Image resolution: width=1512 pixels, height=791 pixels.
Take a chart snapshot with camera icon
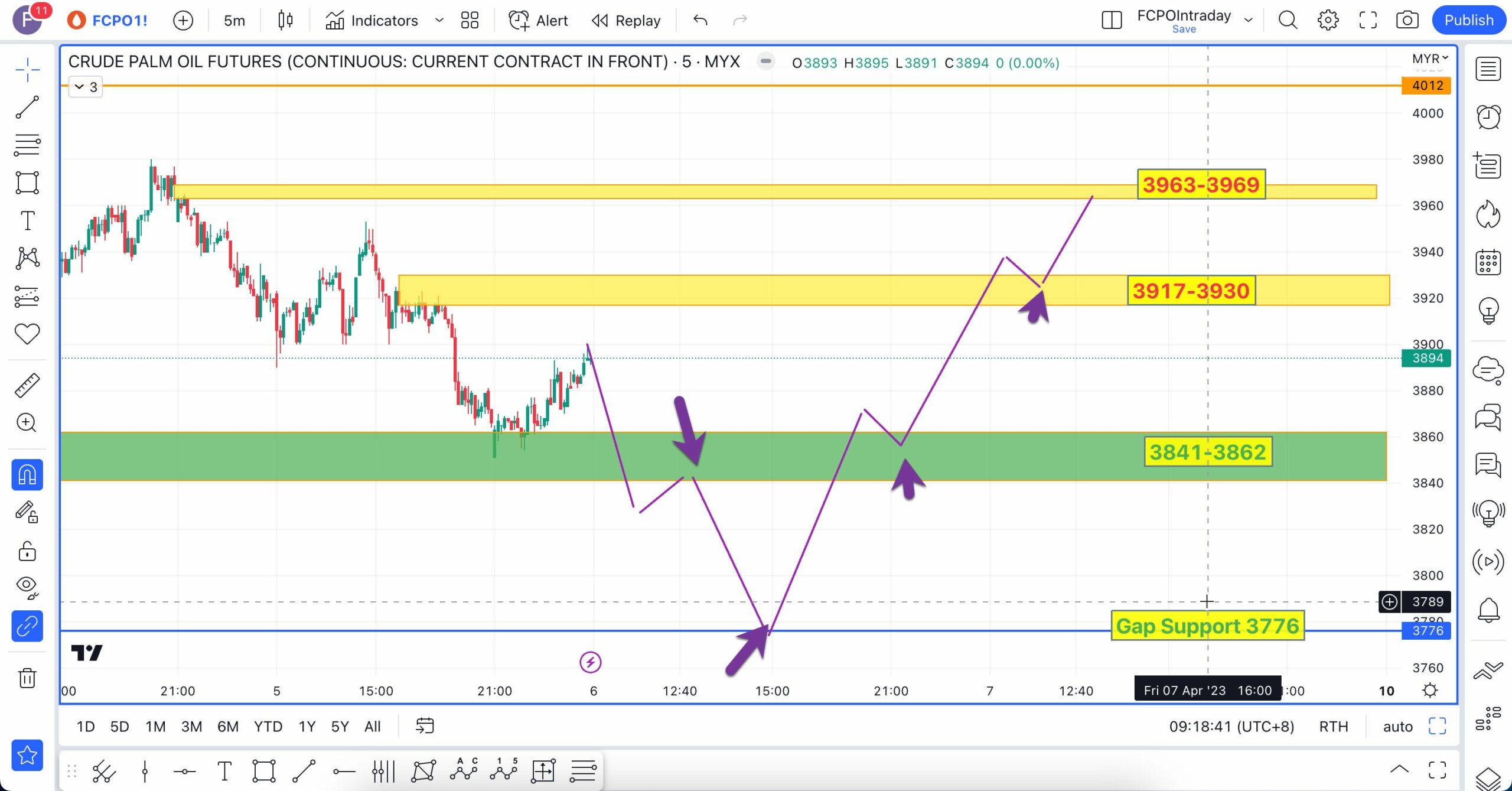click(x=1407, y=20)
